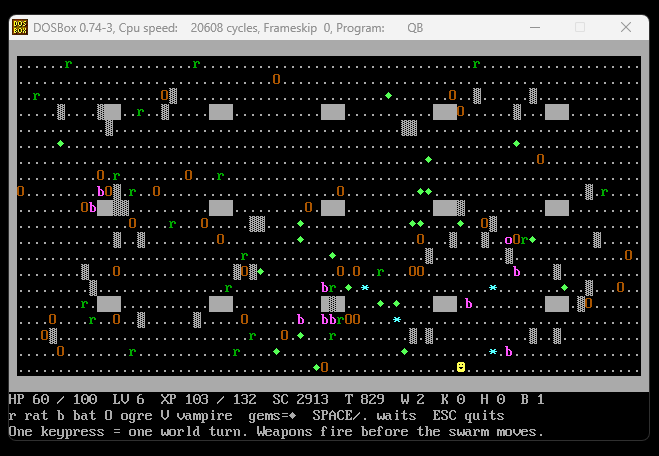Click the H 0 status value
659x456 pixels.
point(493,399)
